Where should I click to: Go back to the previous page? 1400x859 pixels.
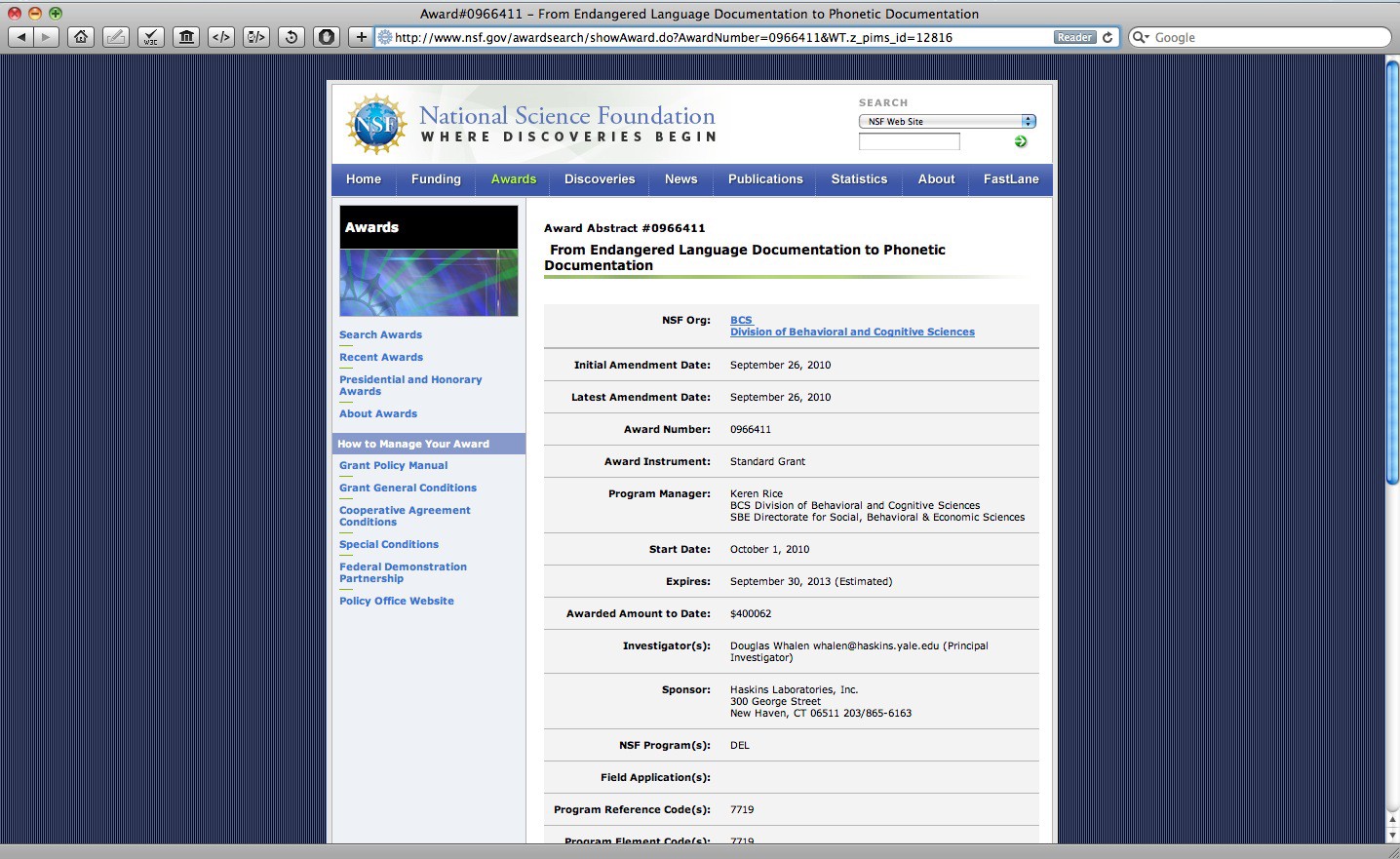21,37
